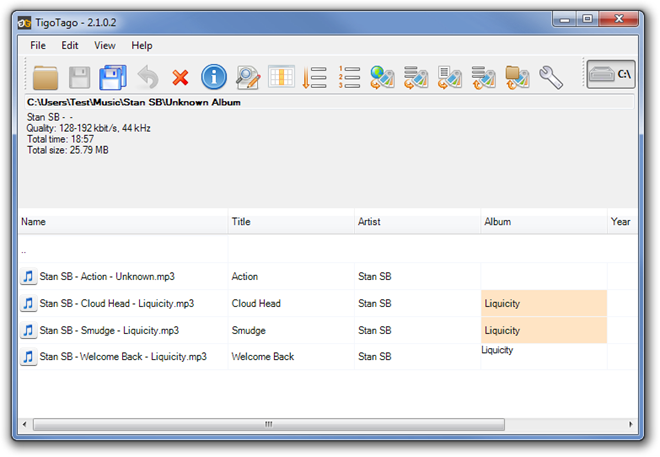Click the 'Action' title cell
This screenshot has height=457, width=660.
point(291,276)
